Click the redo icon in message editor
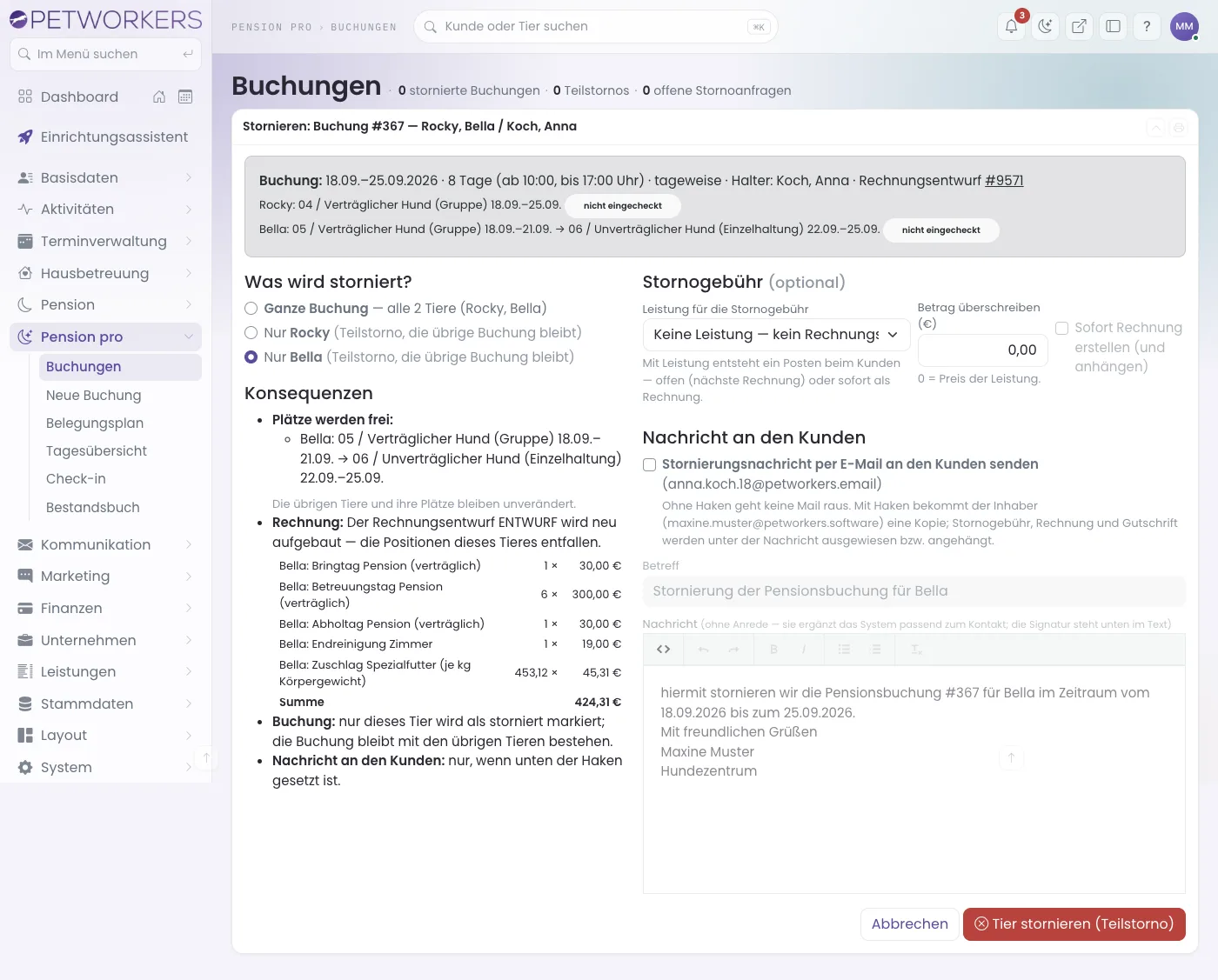Viewport: 1218px width, 980px height. click(733, 650)
